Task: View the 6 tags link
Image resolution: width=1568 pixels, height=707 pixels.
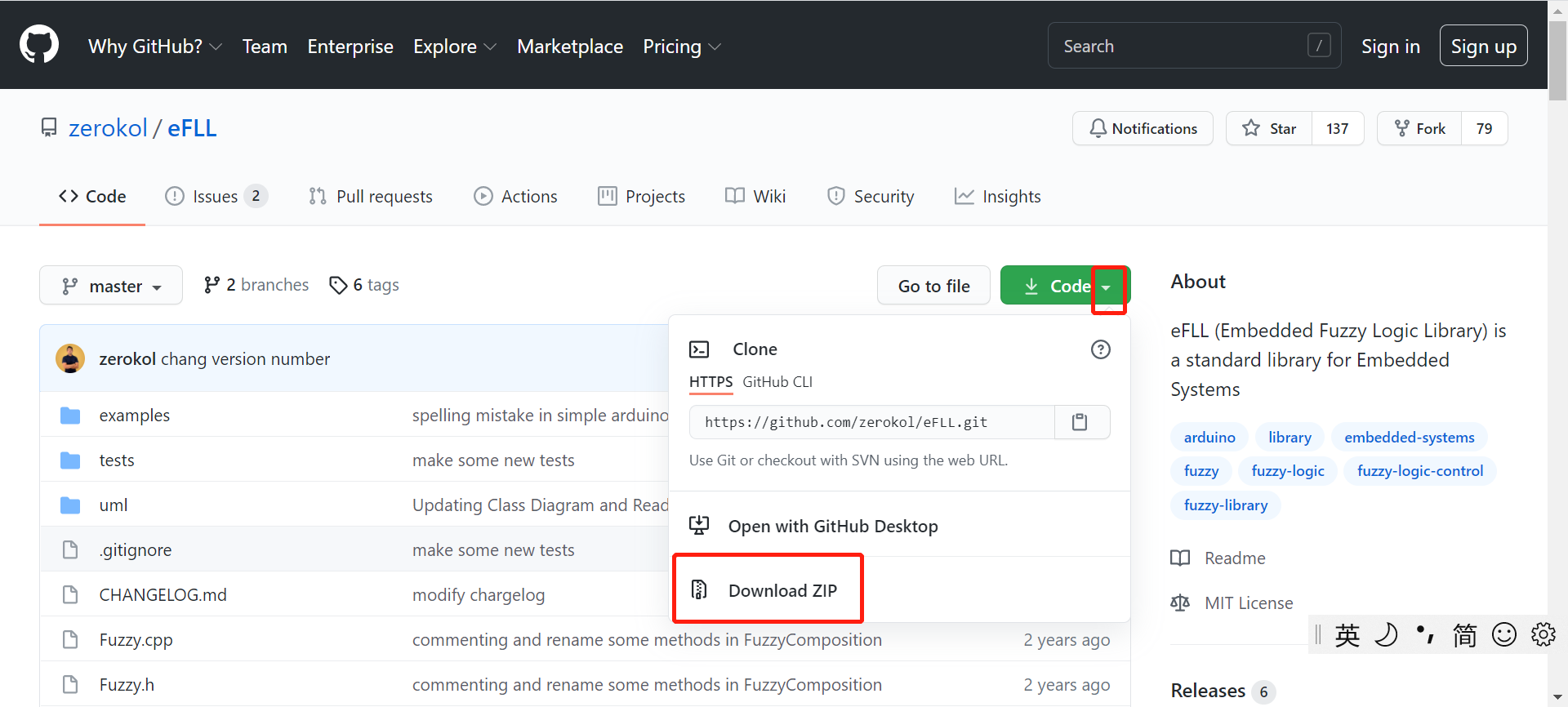Action: click(x=364, y=285)
